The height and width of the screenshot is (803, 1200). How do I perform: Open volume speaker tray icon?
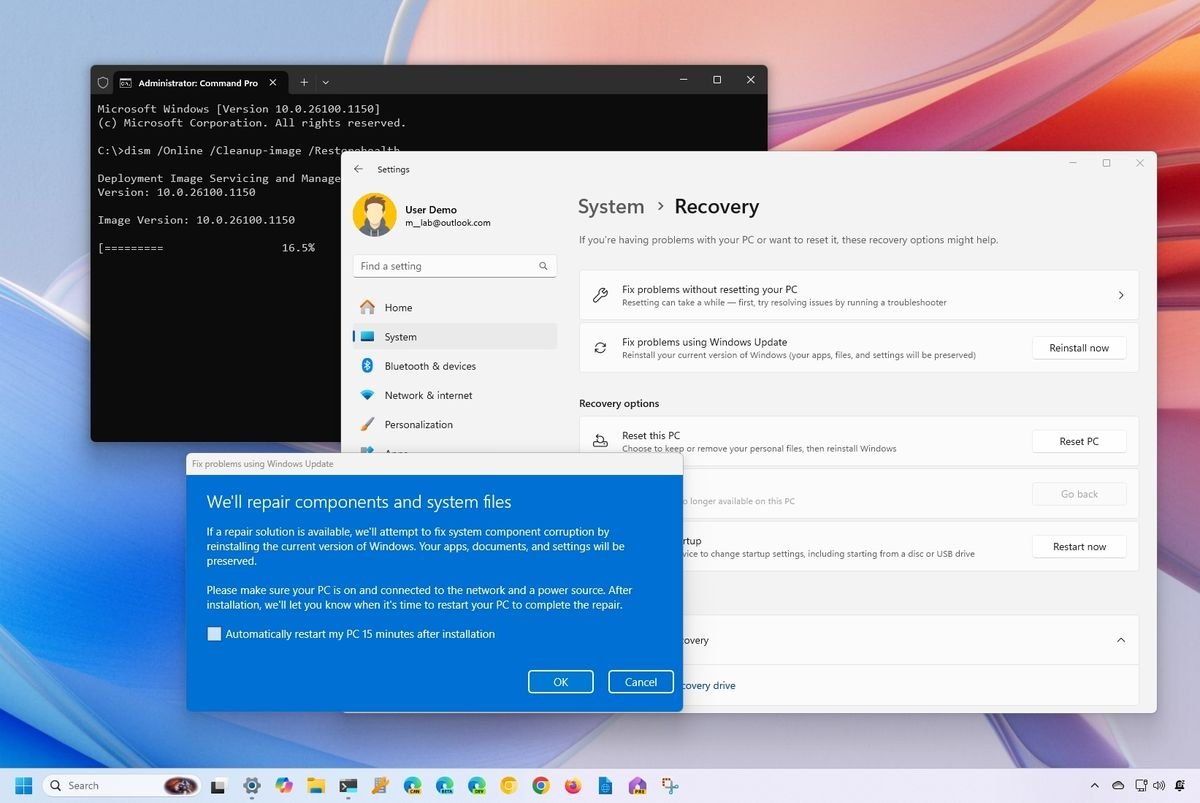(x=1160, y=786)
